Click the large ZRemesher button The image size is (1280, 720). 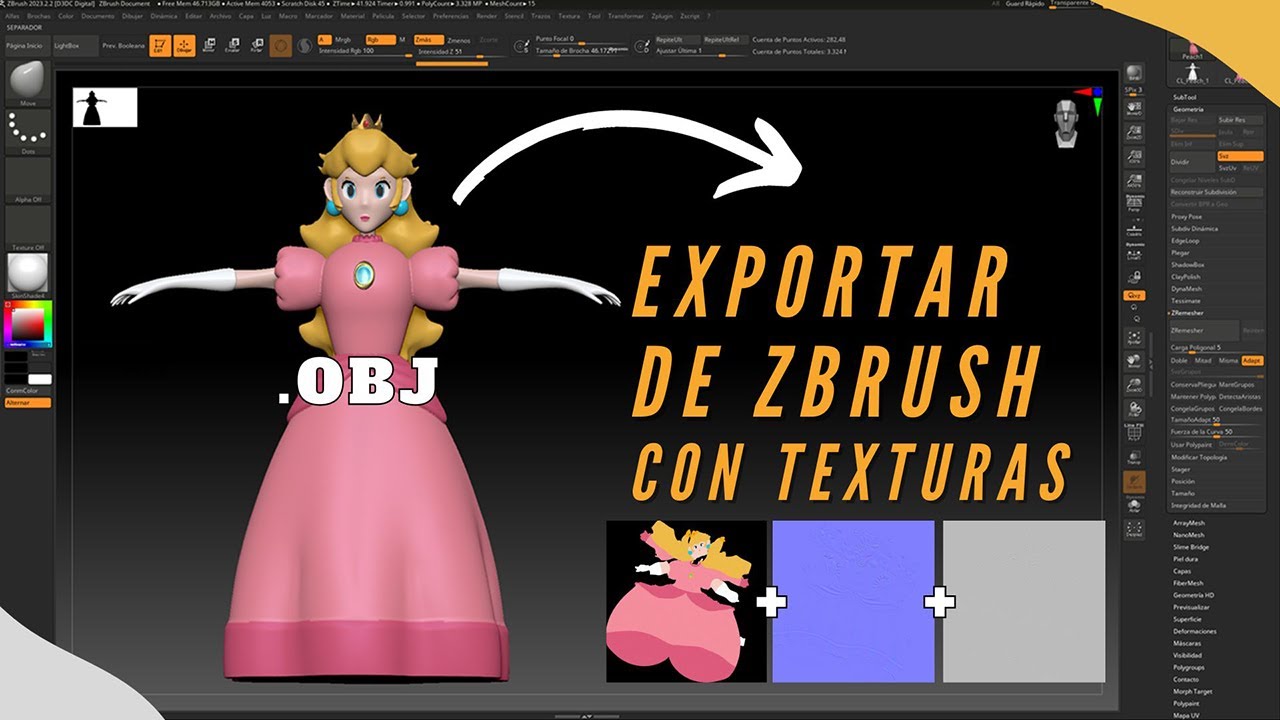coord(1204,330)
